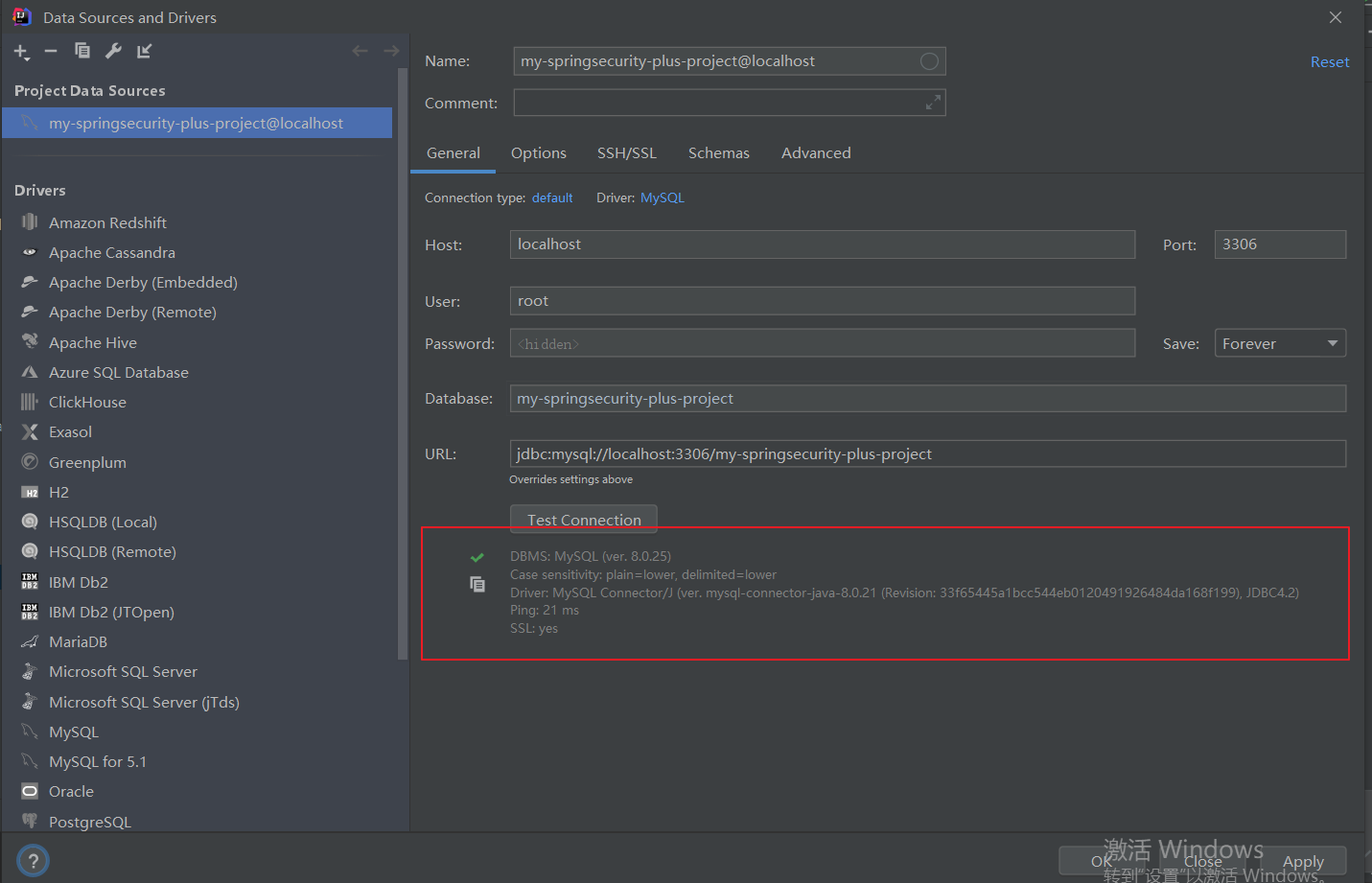Click H2 driver icon
The image size is (1372, 883).
point(30,492)
